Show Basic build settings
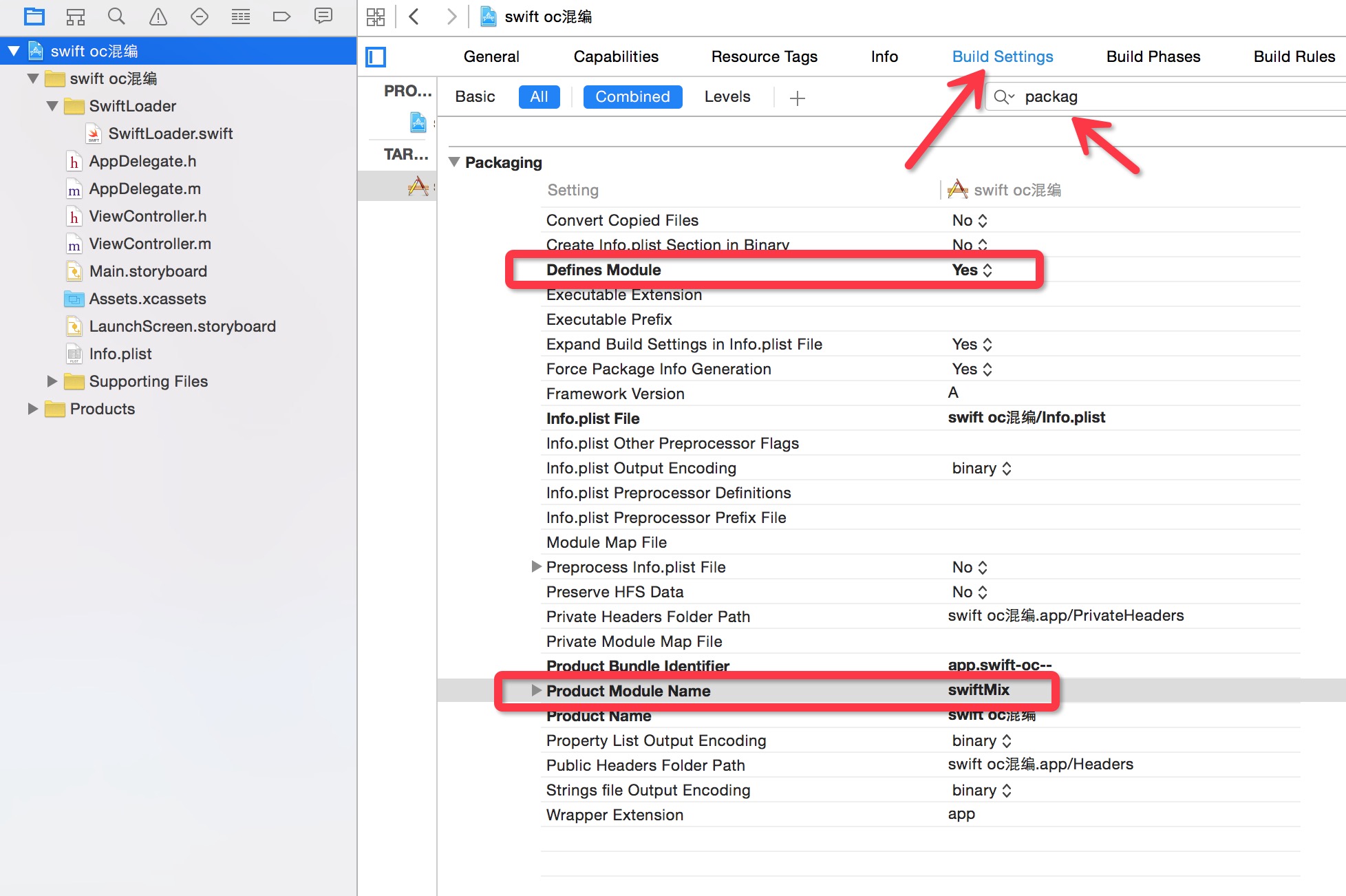1346x896 pixels. click(475, 97)
